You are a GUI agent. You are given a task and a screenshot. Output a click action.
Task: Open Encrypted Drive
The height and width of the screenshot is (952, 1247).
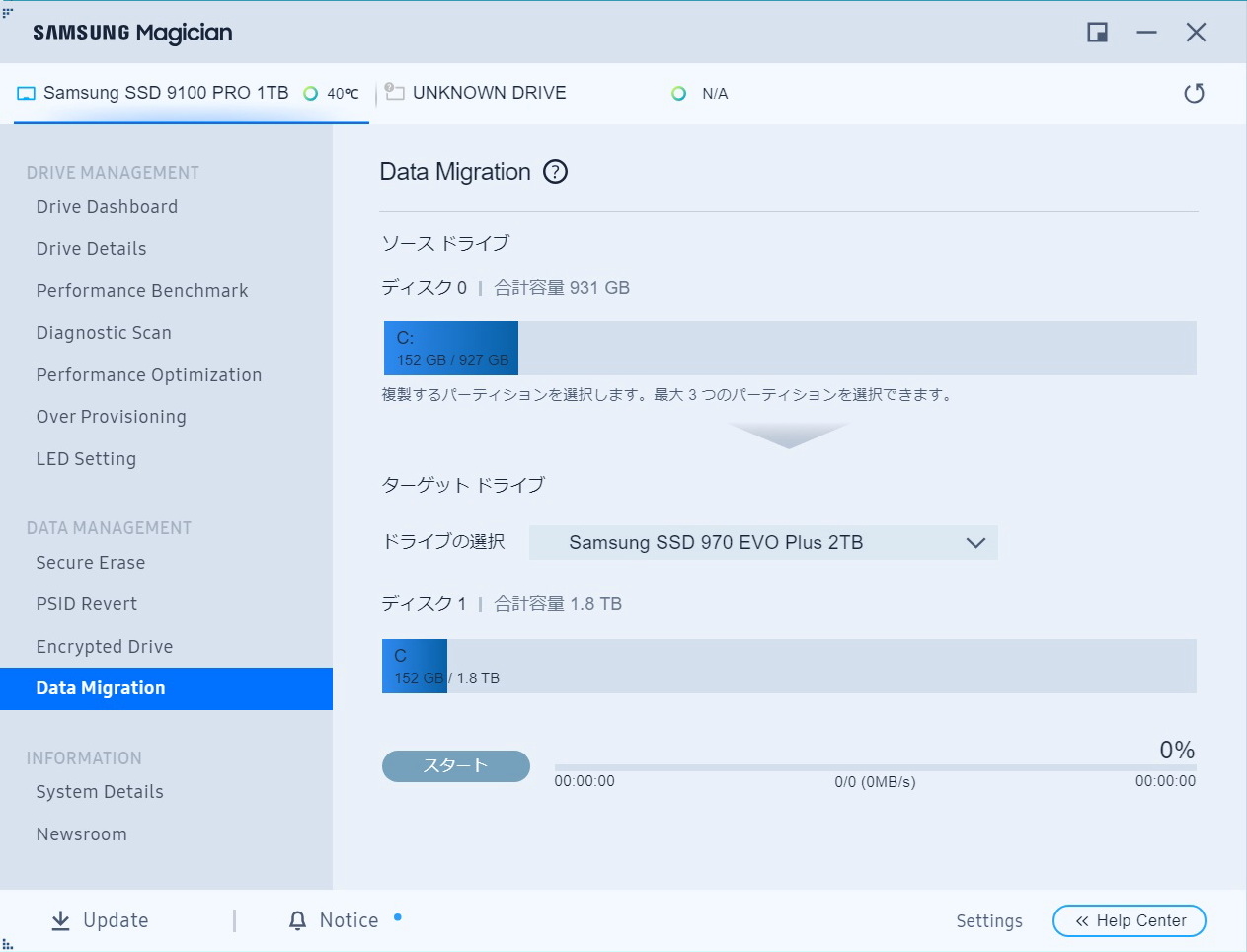[x=105, y=647]
